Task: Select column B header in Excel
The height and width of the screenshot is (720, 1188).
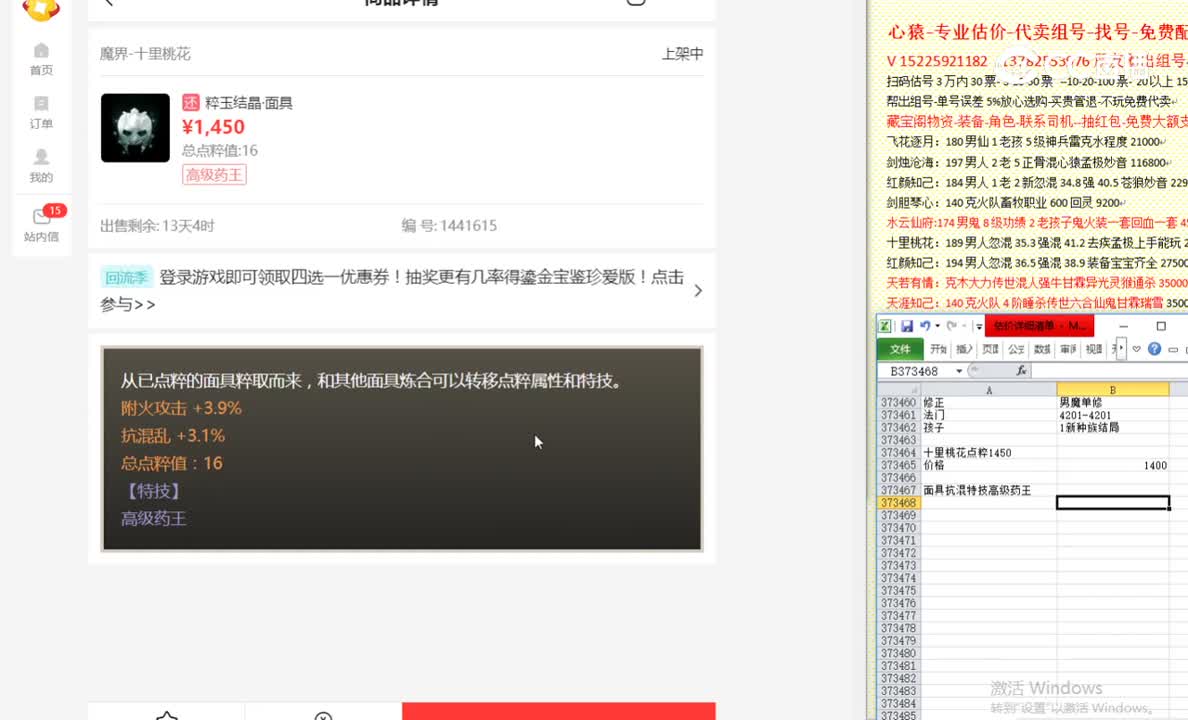Action: (1112, 390)
